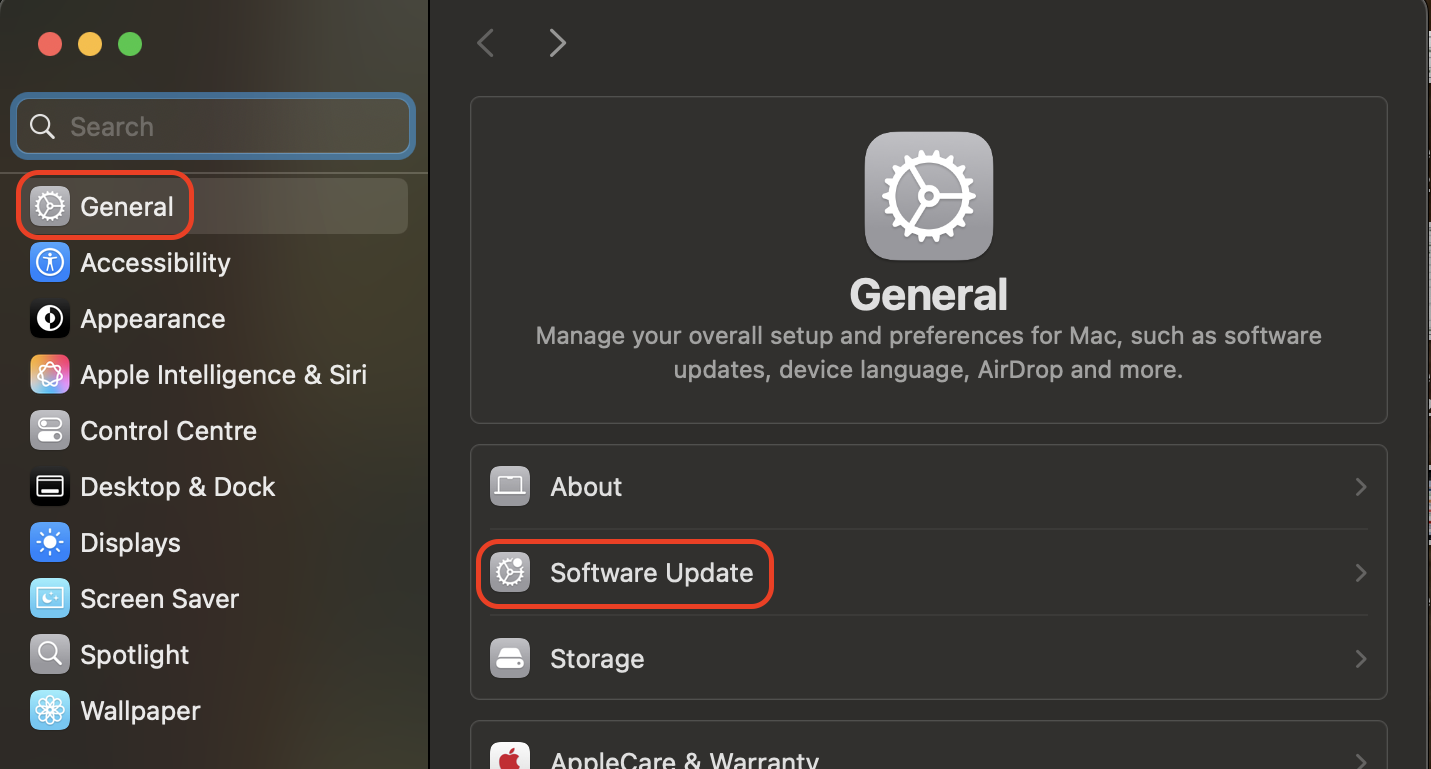Click the Apple Intelligence & Siri icon
This screenshot has height=769, width=1431.
tap(49, 374)
